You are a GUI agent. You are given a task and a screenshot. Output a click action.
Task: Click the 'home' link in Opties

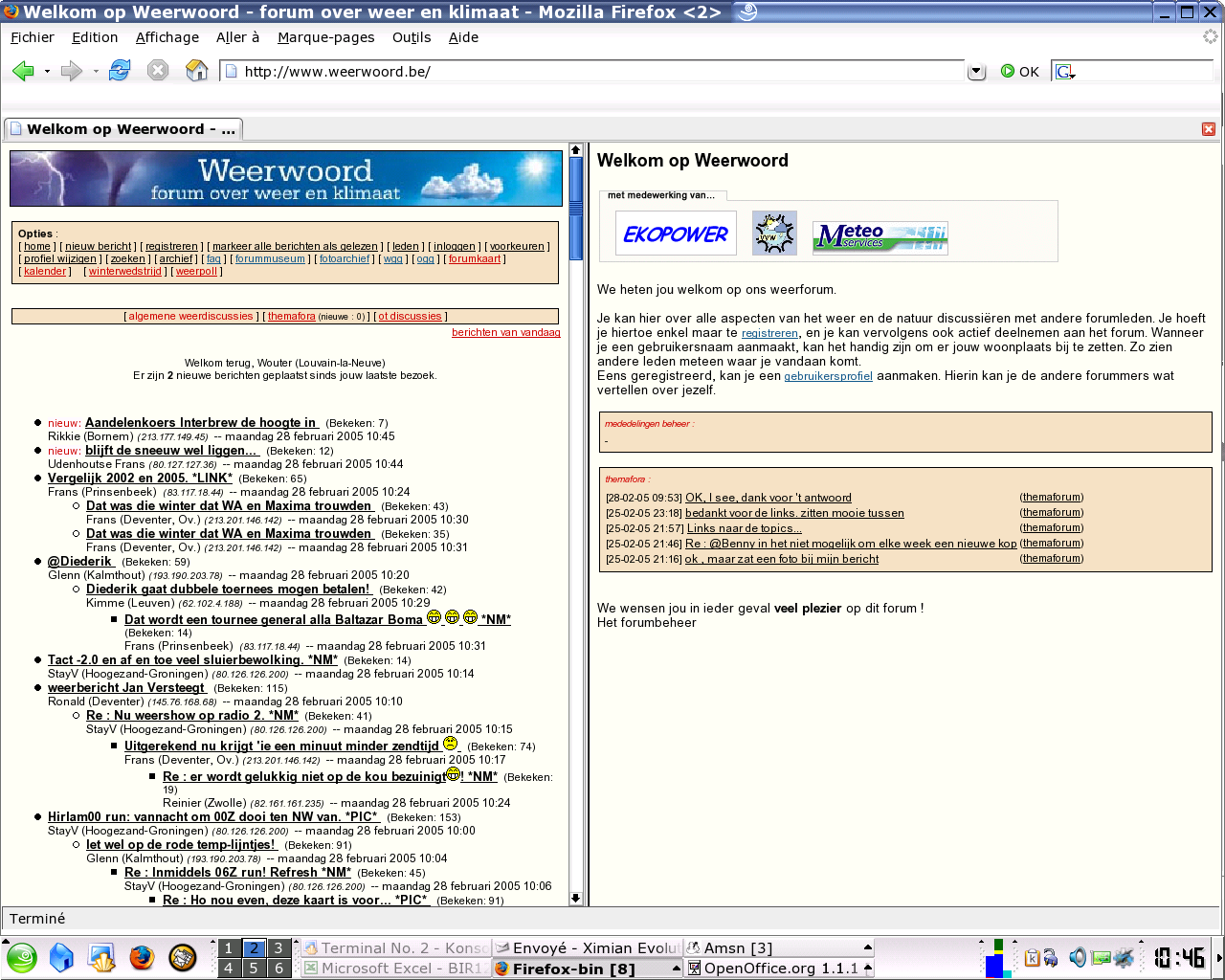(37, 247)
